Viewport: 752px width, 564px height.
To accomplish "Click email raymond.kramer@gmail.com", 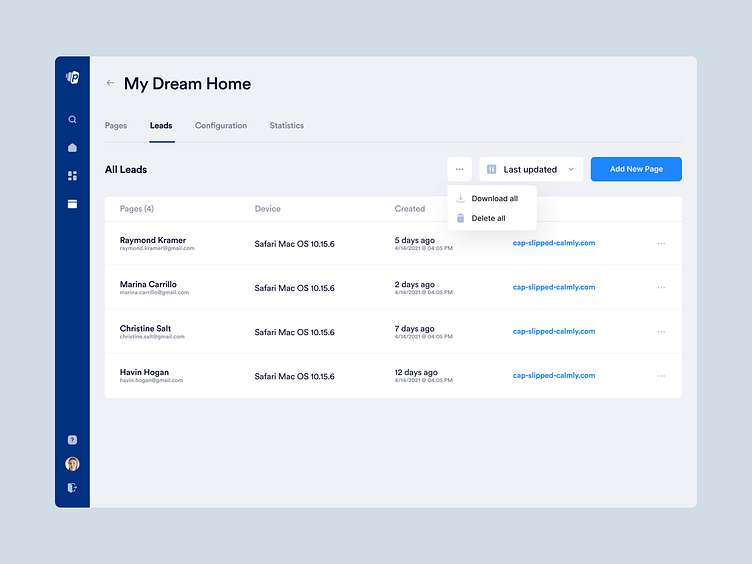I will tap(157, 248).
